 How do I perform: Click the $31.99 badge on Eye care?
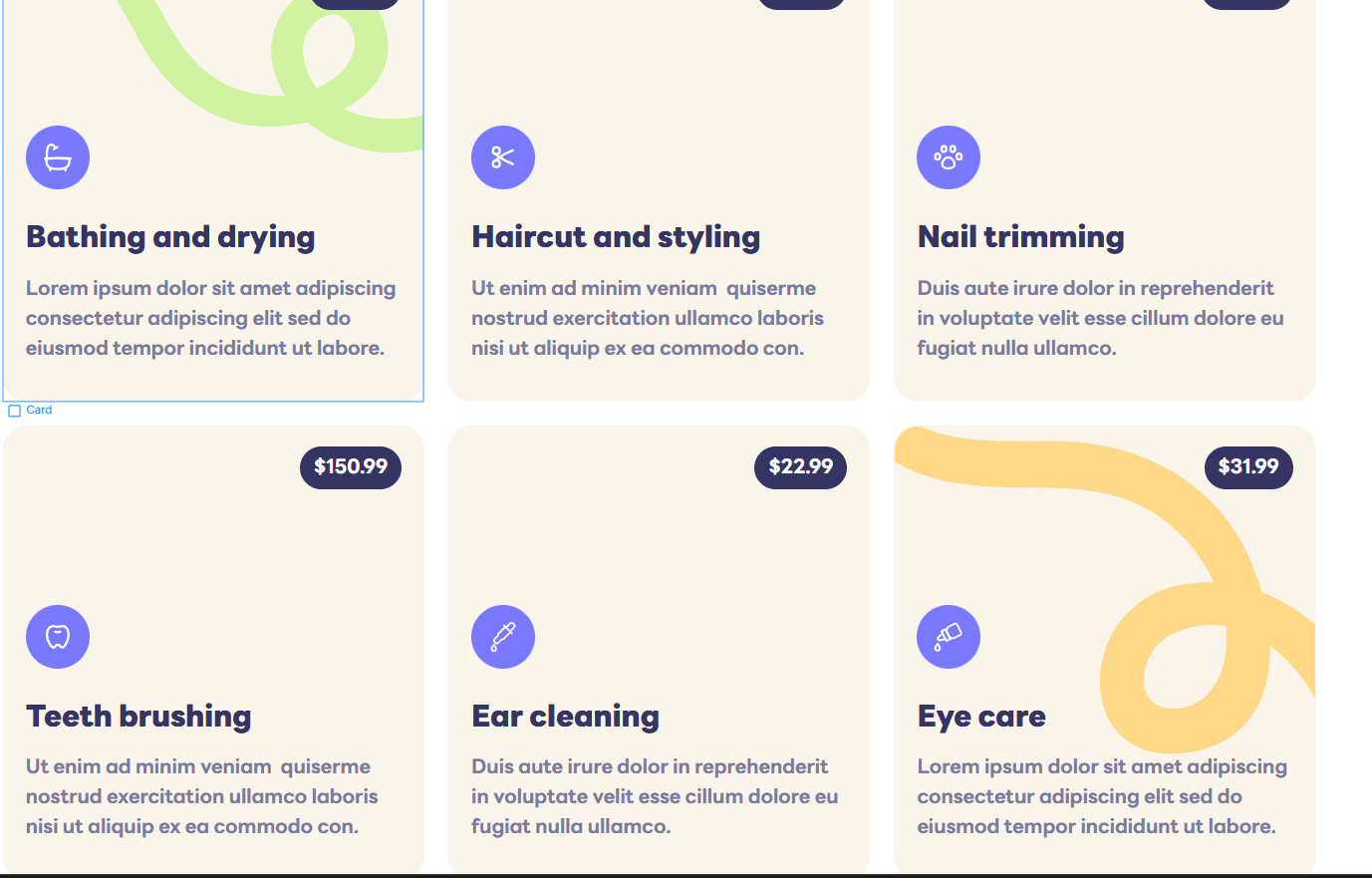[x=1247, y=466]
